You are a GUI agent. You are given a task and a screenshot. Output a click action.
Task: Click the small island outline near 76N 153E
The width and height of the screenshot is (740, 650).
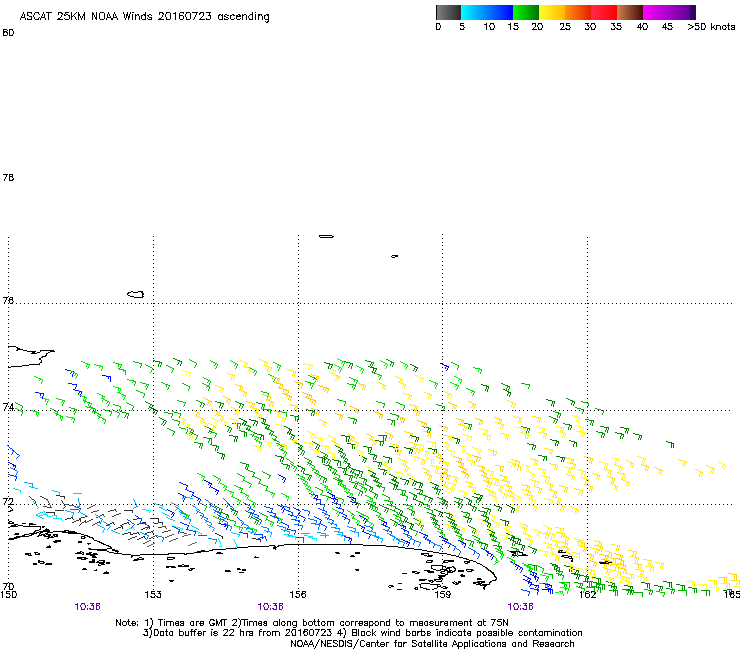[x=135, y=294]
